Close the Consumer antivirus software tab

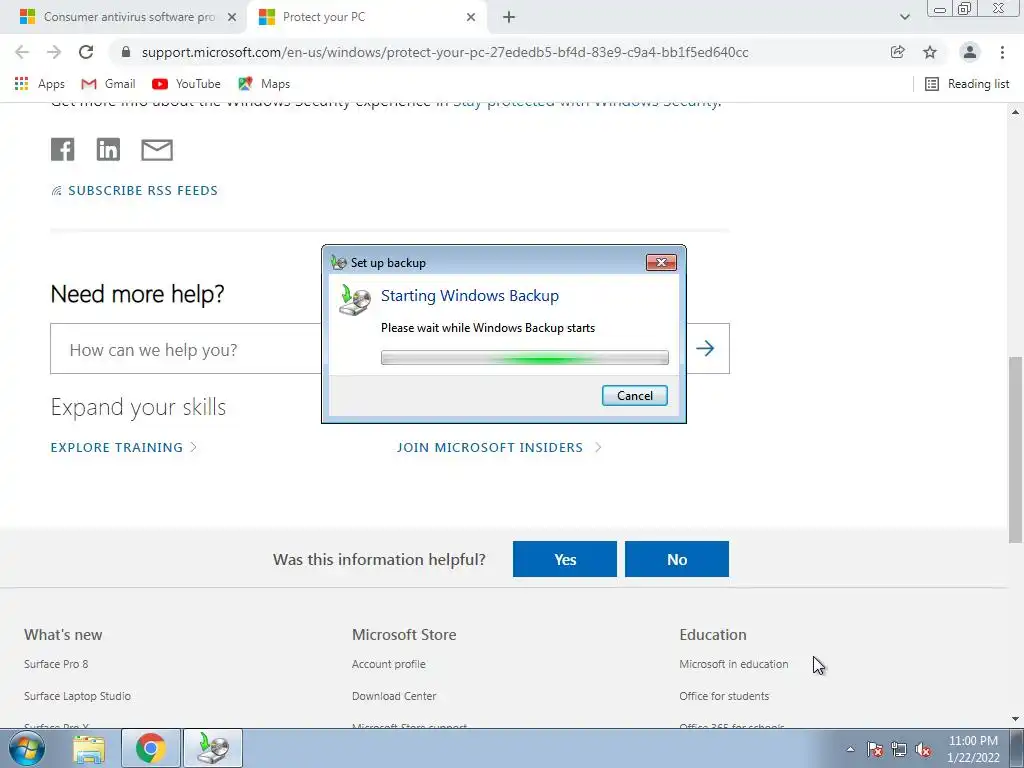232,18
